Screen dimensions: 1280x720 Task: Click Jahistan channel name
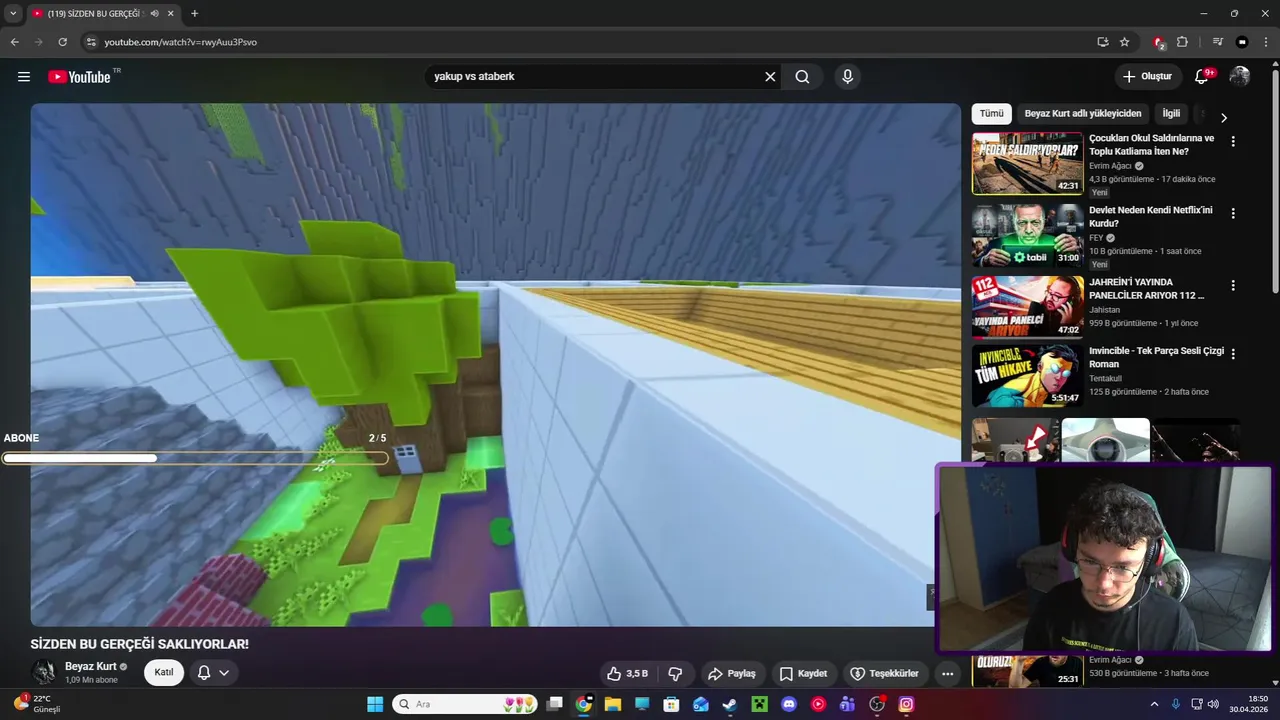coord(1105,310)
